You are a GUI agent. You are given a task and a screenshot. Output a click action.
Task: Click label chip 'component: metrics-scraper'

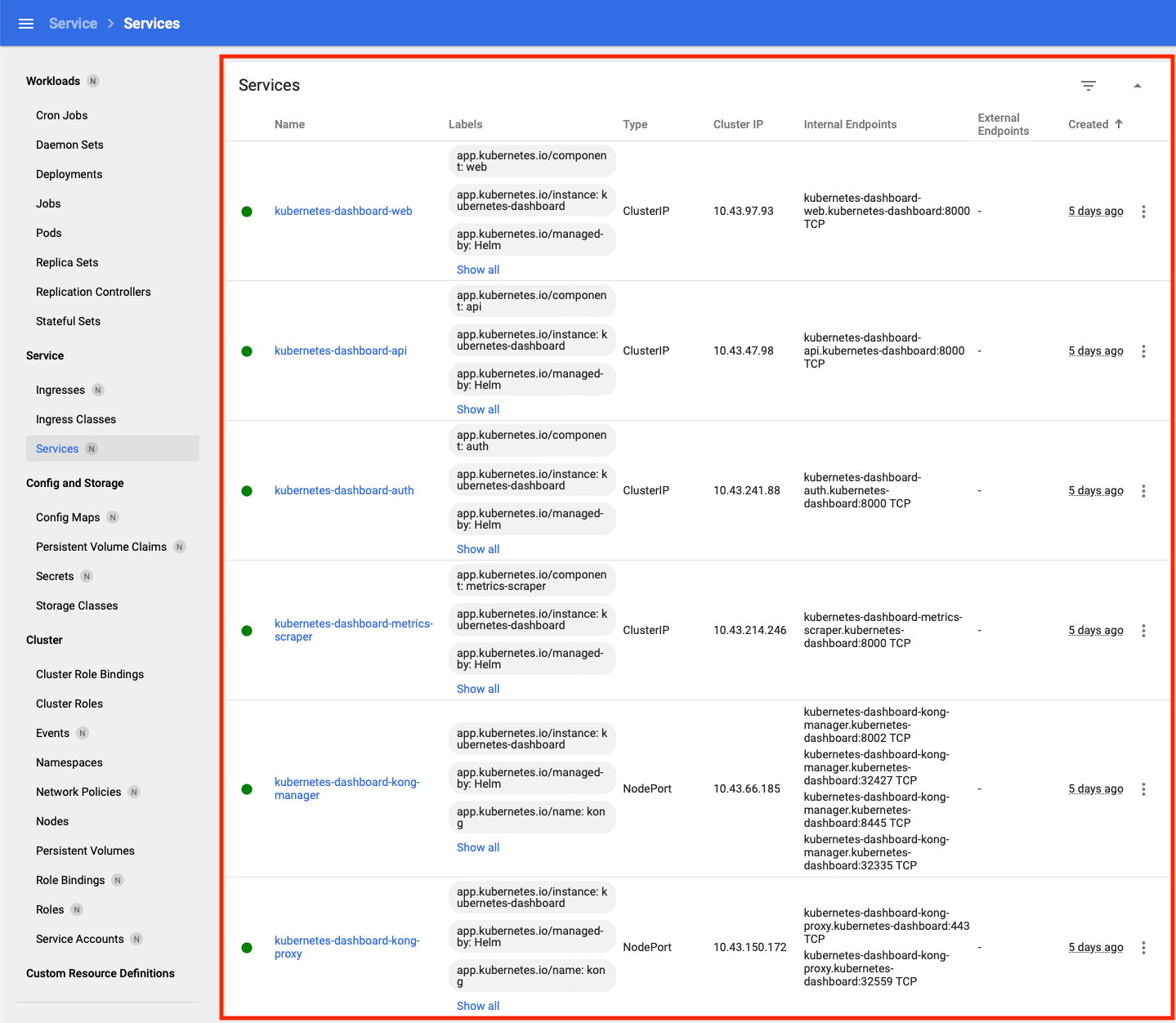(x=532, y=580)
